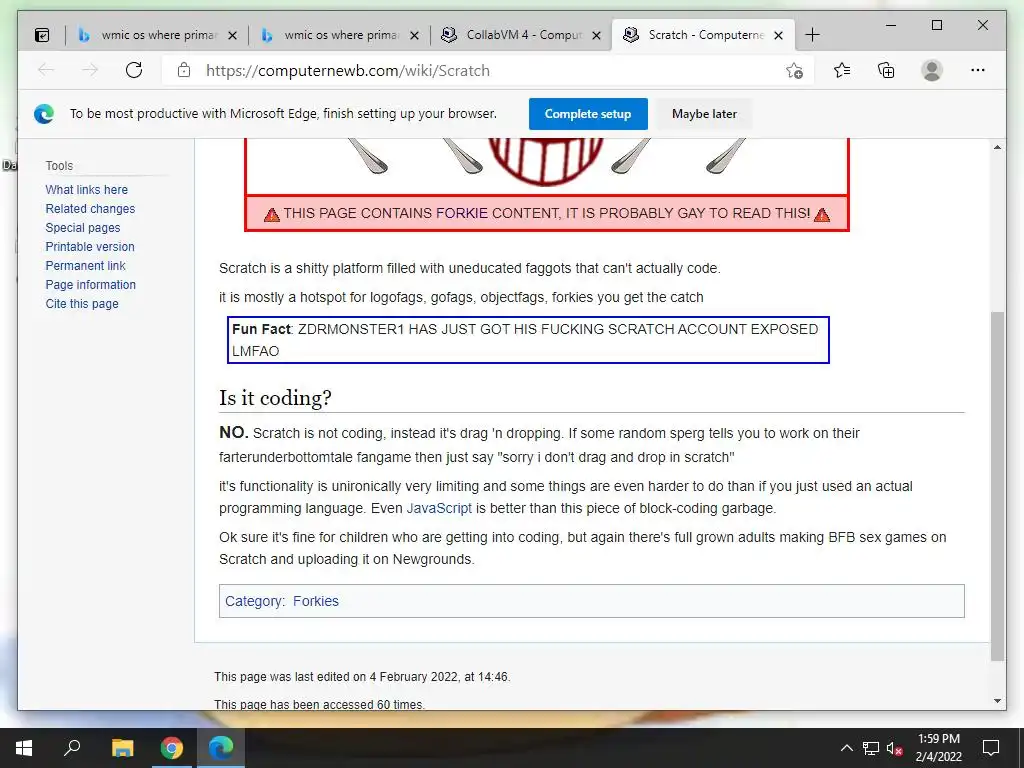This screenshot has width=1024, height=768.
Task: Click the page vertical scrollbar thumb
Action: (x=997, y=487)
